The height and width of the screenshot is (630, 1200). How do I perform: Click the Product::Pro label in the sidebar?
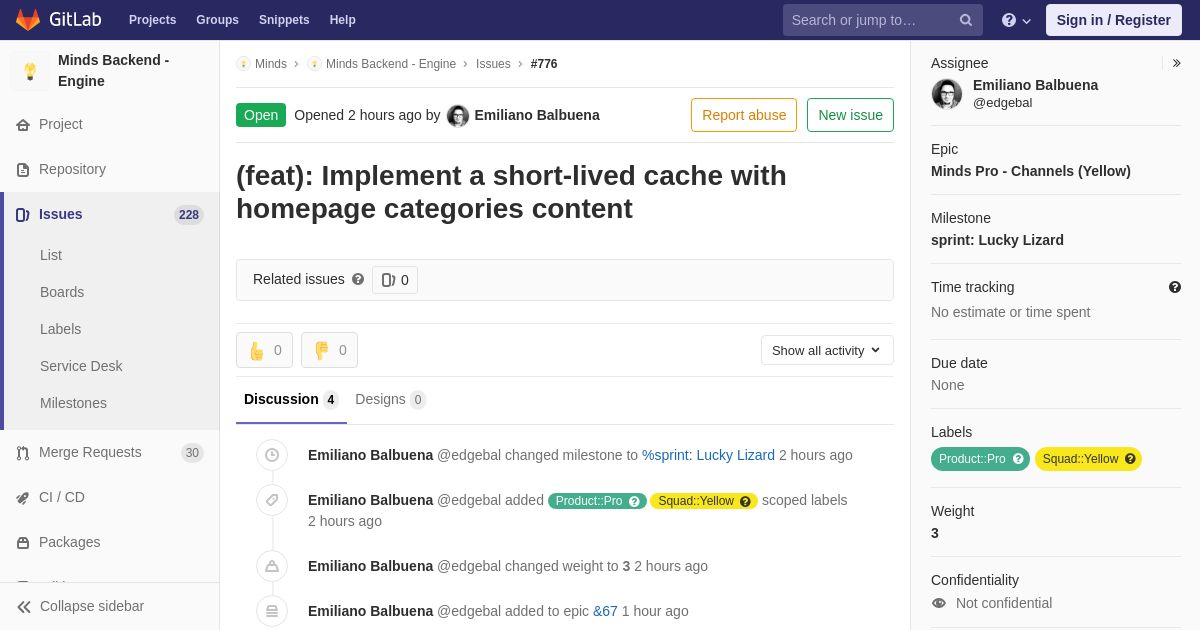pyautogui.click(x=980, y=459)
